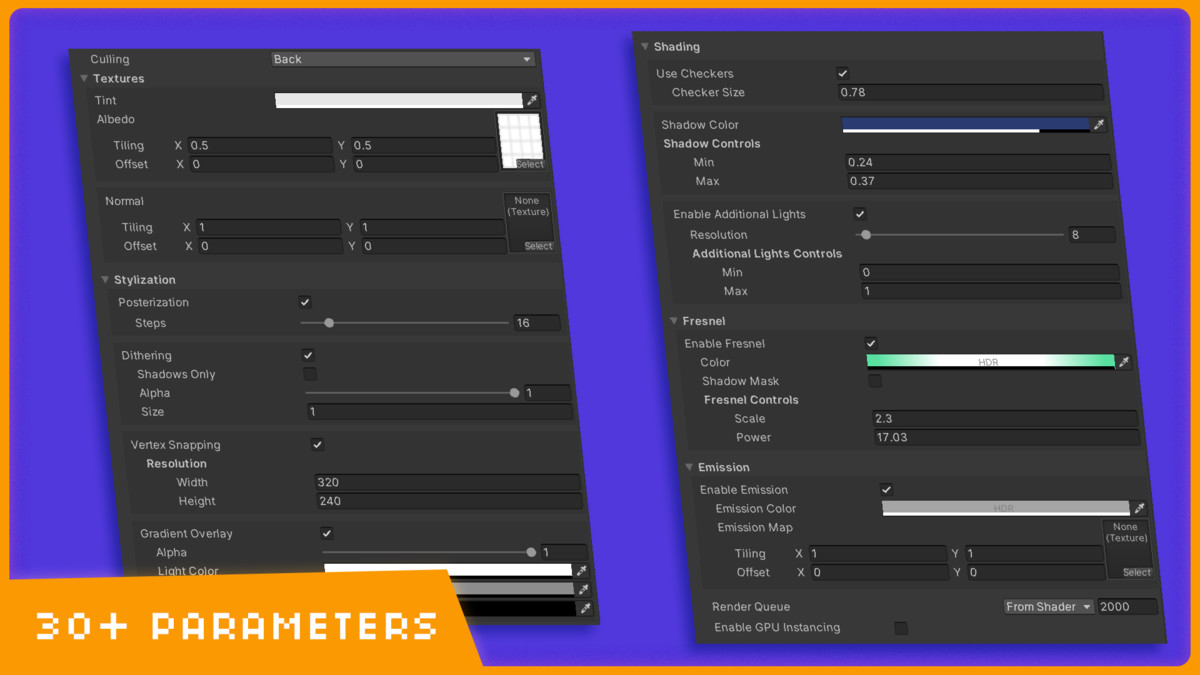Screen dimensions: 1200x675
Task: Collapse the Textures section
Action: [84, 78]
